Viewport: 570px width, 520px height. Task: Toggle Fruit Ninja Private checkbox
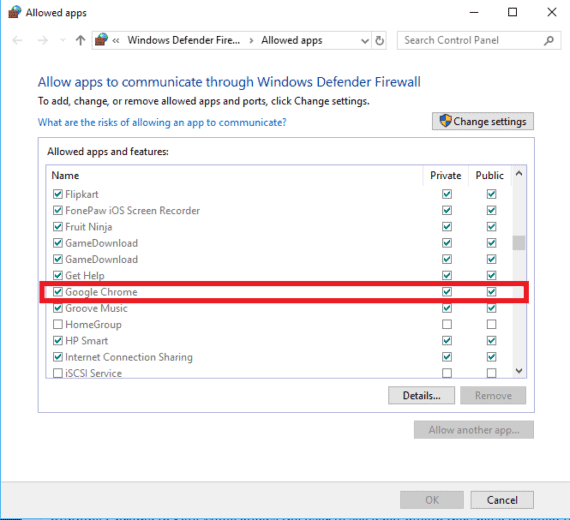447,227
